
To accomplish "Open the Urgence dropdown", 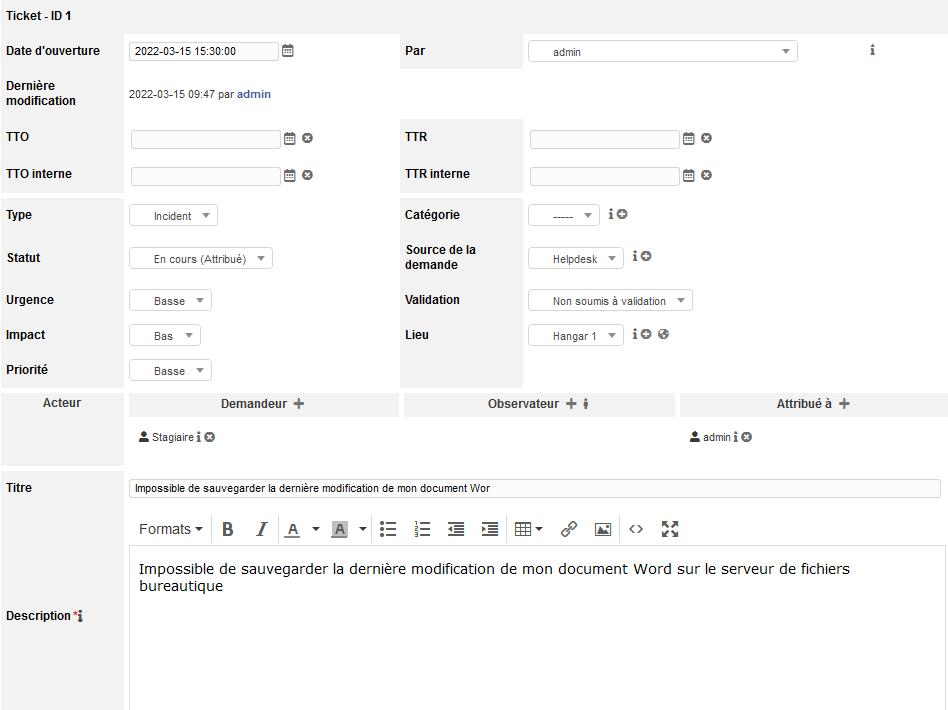I will 171,301.
